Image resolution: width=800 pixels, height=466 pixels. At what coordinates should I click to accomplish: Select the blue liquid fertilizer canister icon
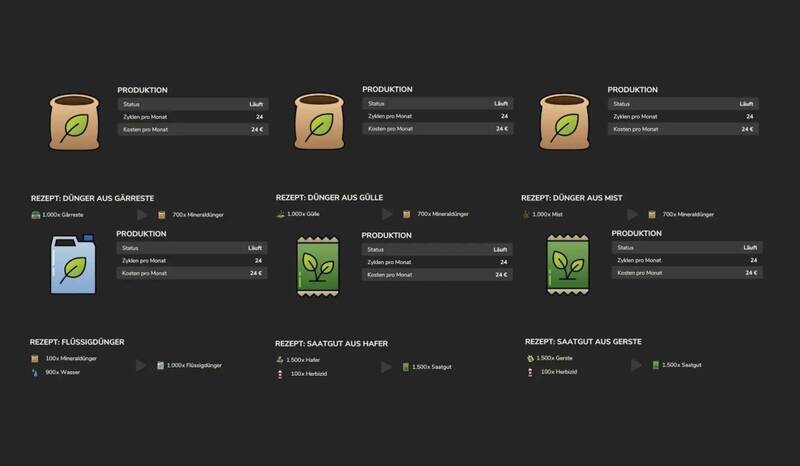(73, 264)
